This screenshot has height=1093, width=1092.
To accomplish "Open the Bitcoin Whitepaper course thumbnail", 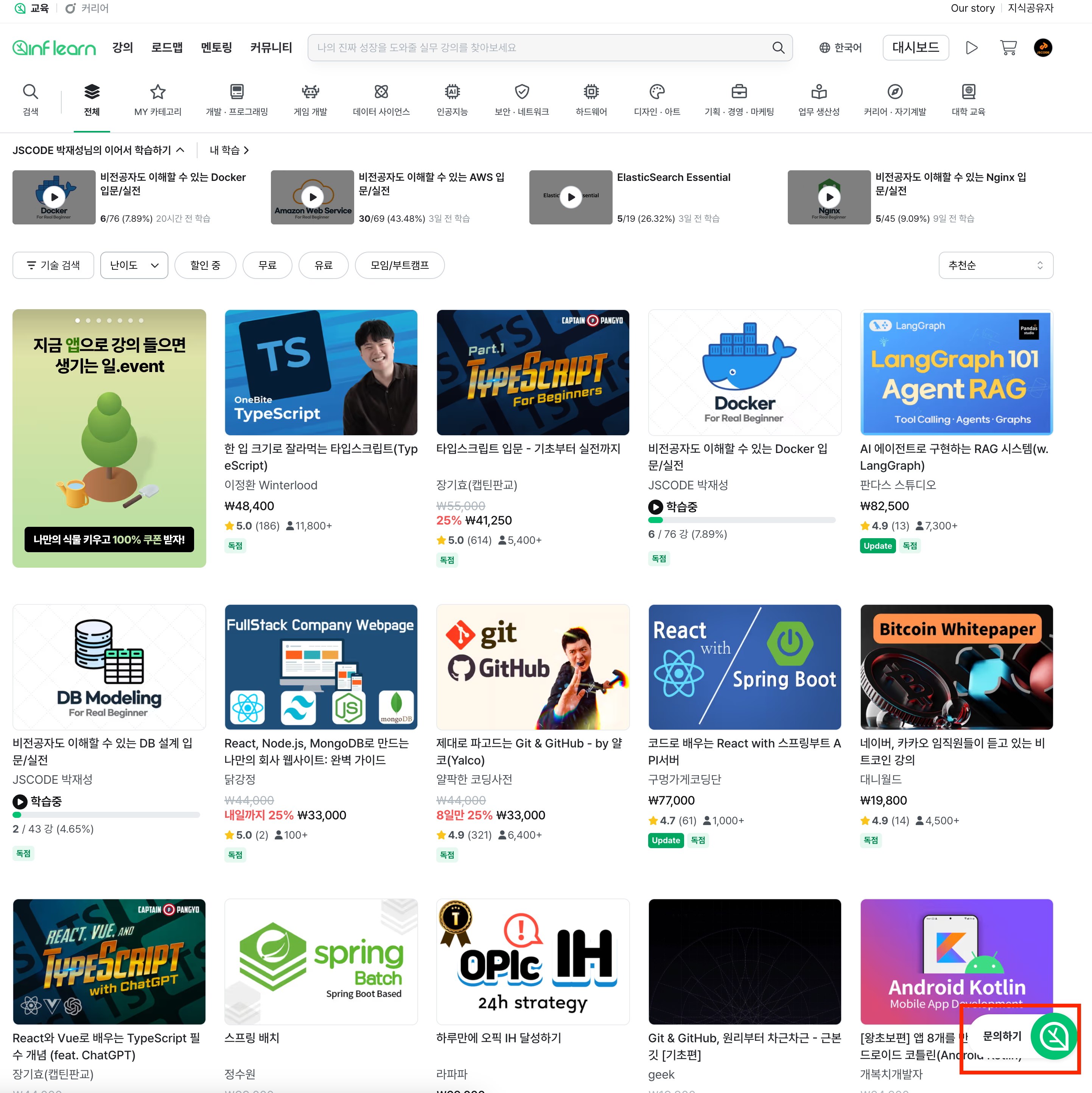I will click(x=956, y=667).
